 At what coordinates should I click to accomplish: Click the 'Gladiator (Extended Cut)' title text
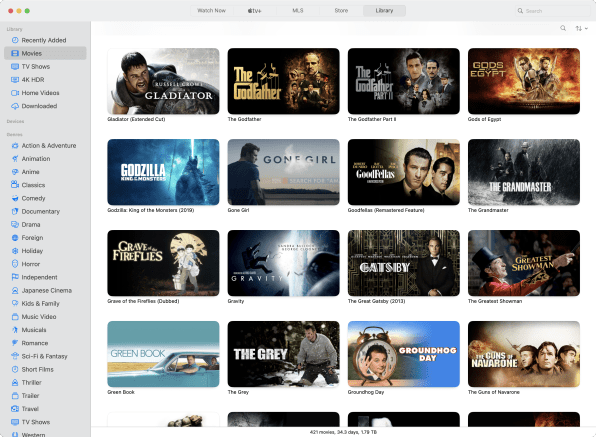pyautogui.click(x=136, y=119)
